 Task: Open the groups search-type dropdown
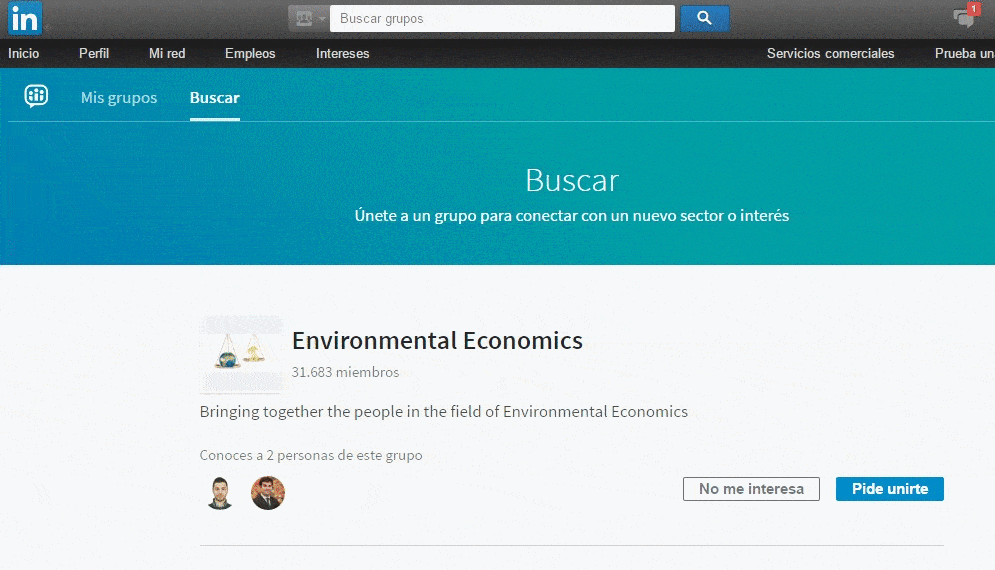(308, 18)
